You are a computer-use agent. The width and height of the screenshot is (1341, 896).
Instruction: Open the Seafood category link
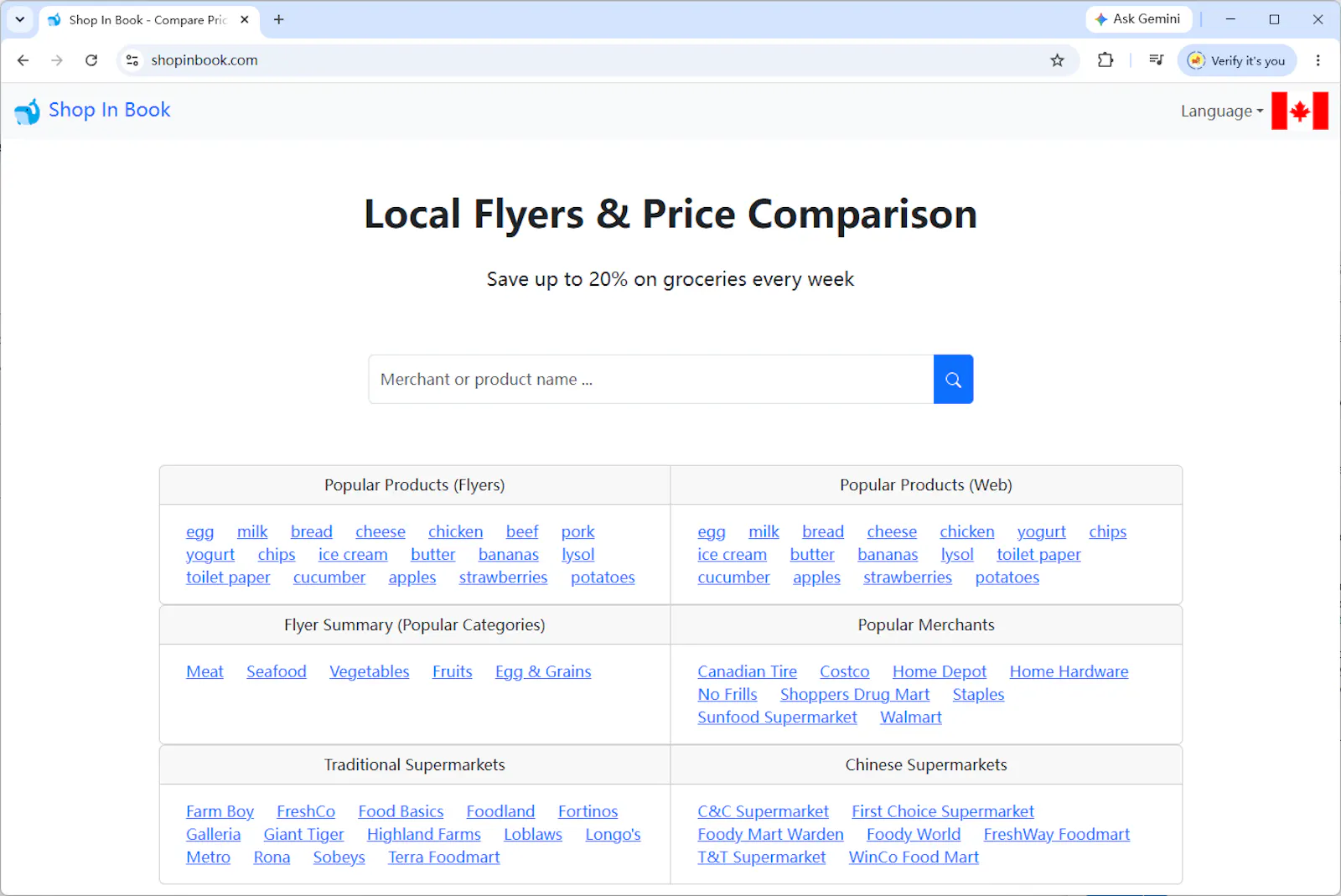point(277,671)
